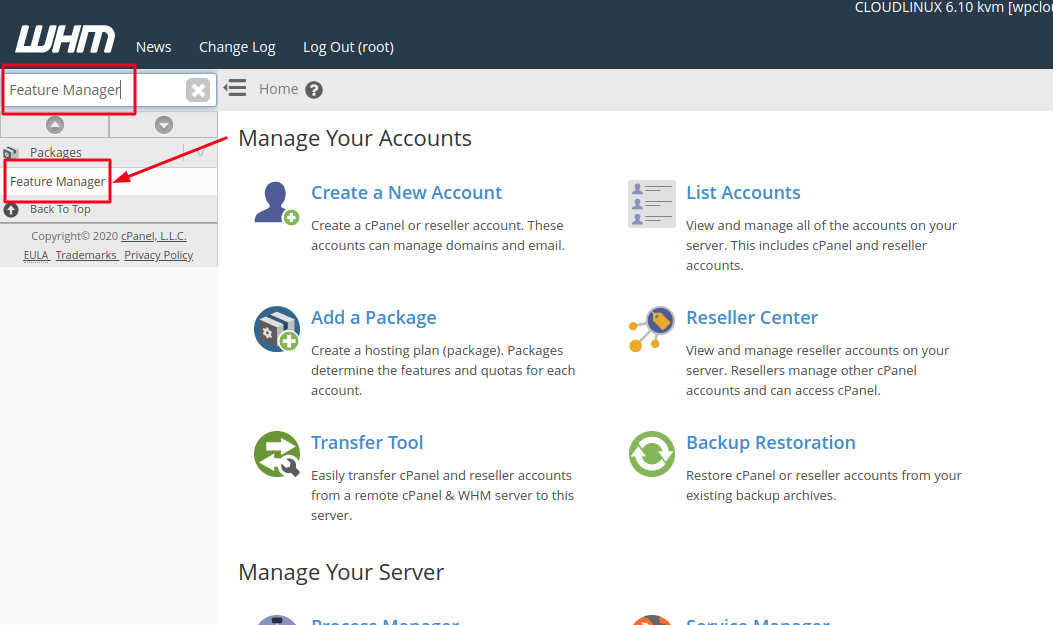
Task: Click the Reseller Center icon
Action: 651,328
